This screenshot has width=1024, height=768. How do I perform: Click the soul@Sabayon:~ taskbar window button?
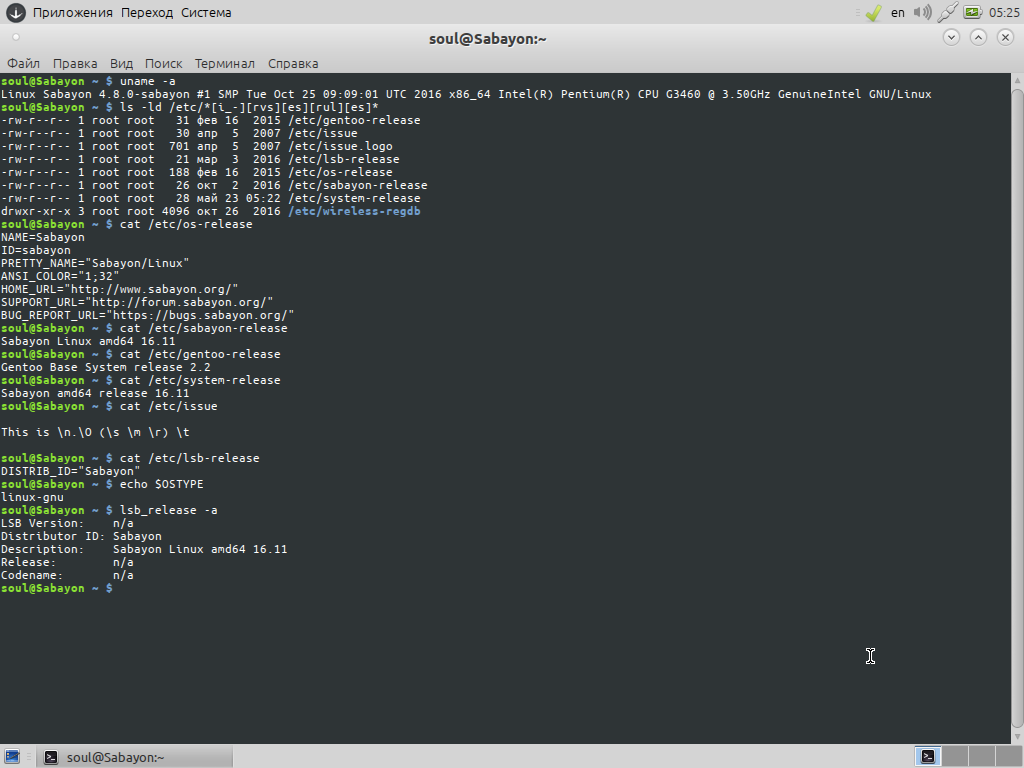tap(135, 758)
